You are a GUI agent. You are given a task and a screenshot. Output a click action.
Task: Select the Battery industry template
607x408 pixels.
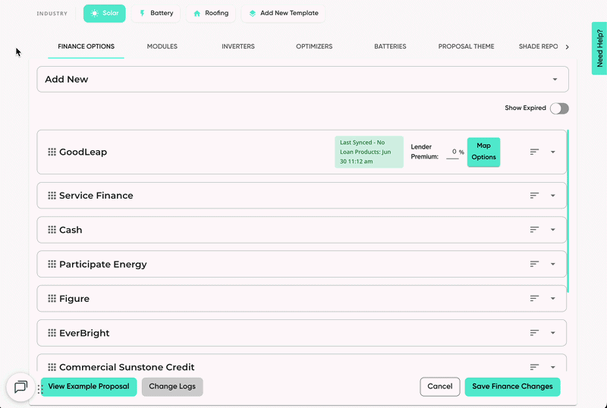[x=156, y=13]
